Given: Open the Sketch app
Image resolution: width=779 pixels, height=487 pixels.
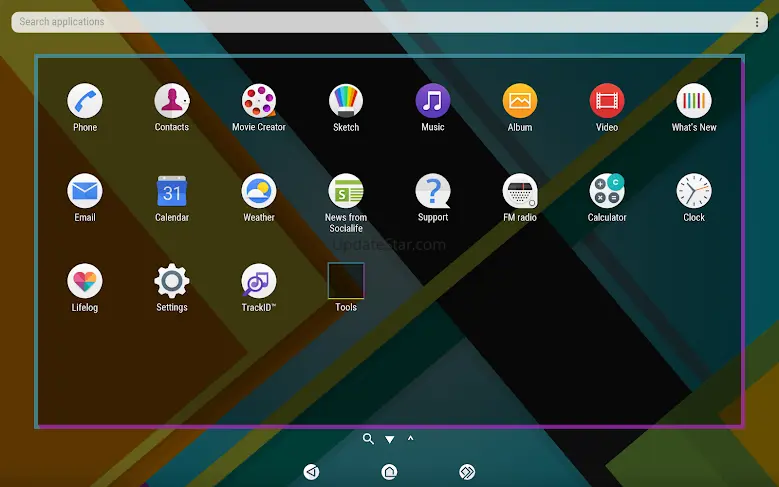Looking at the screenshot, I should tap(346, 101).
